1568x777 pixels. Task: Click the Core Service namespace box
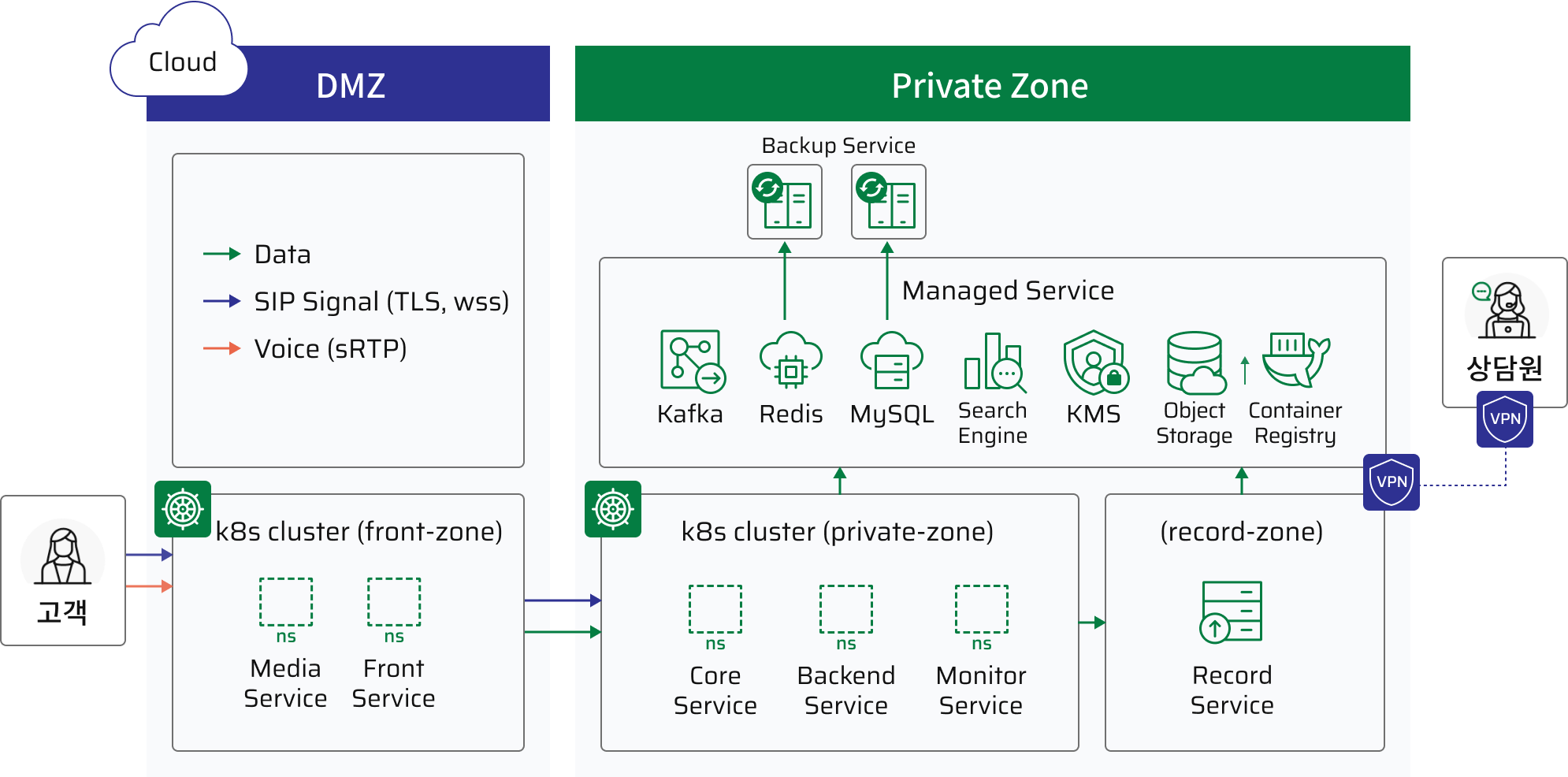[715, 609]
